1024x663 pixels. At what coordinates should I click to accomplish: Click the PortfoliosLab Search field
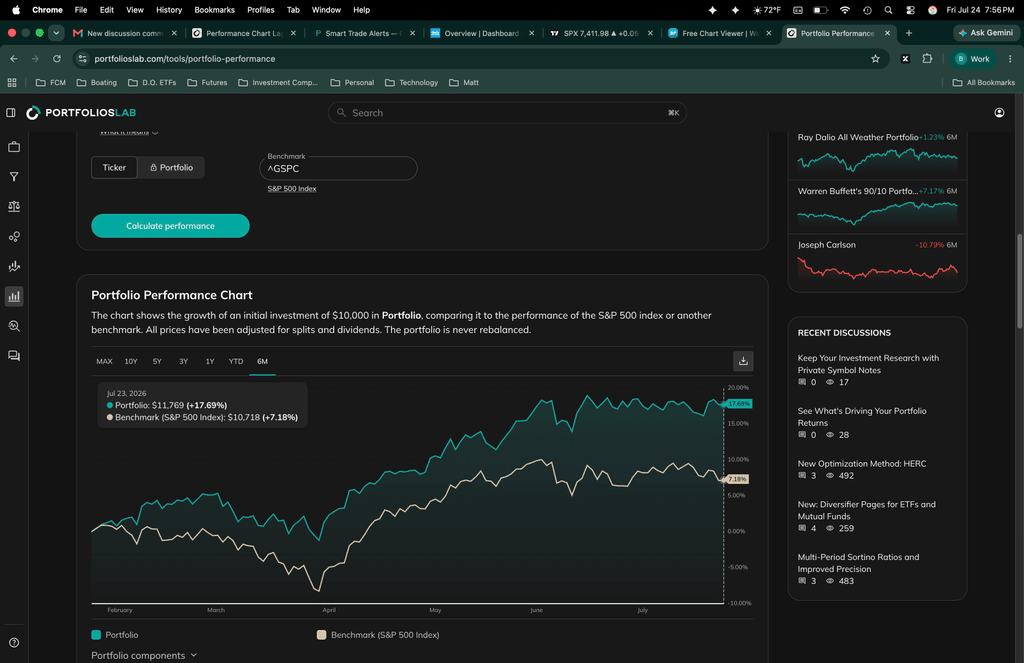pyautogui.click(x=507, y=112)
